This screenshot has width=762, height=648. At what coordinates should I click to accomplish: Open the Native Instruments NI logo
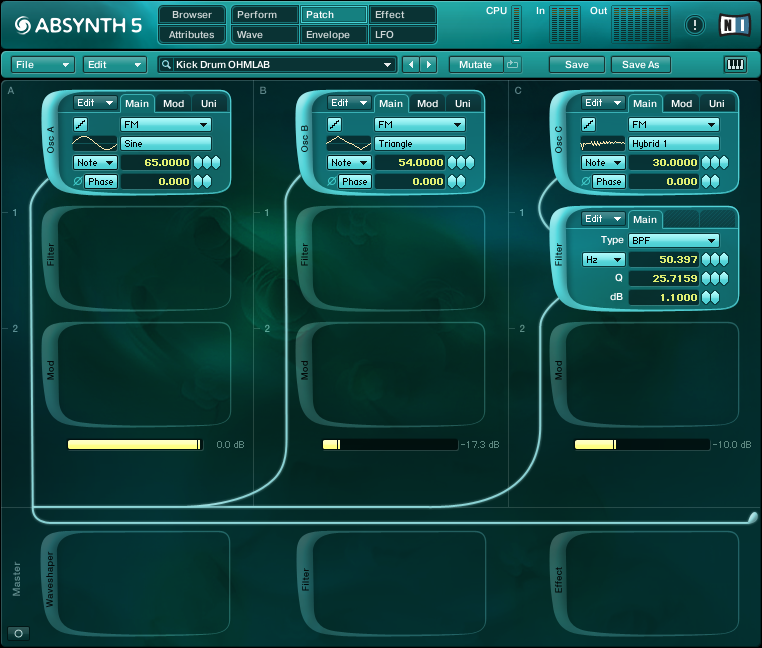[734, 25]
